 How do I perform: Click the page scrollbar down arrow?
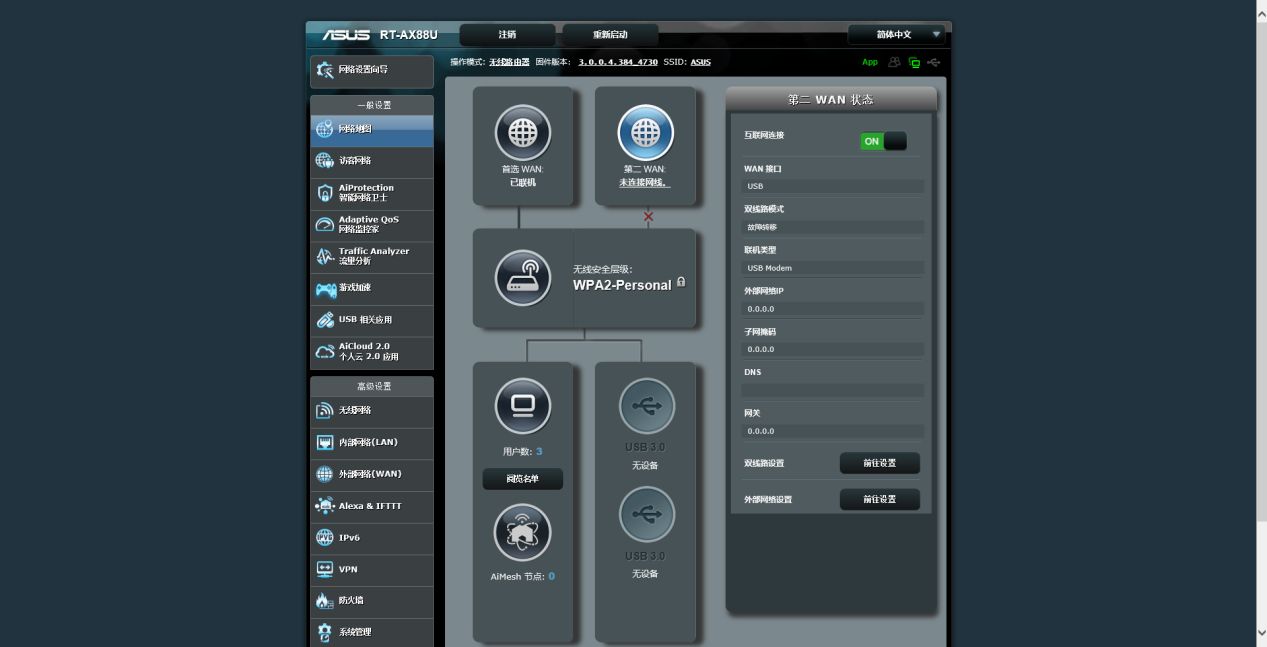(x=1261, y=633)
